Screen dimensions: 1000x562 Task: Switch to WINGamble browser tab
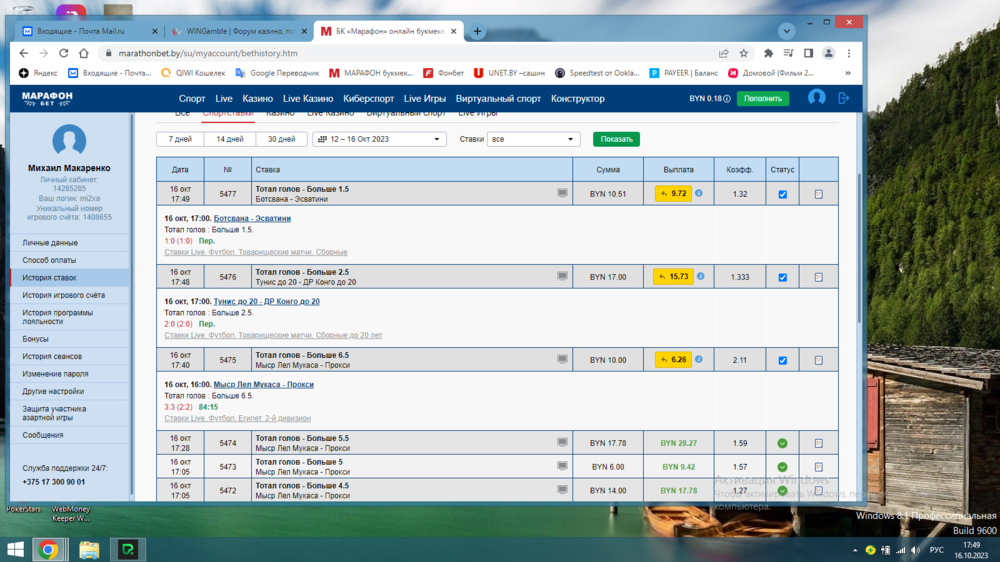click(240, 31)
